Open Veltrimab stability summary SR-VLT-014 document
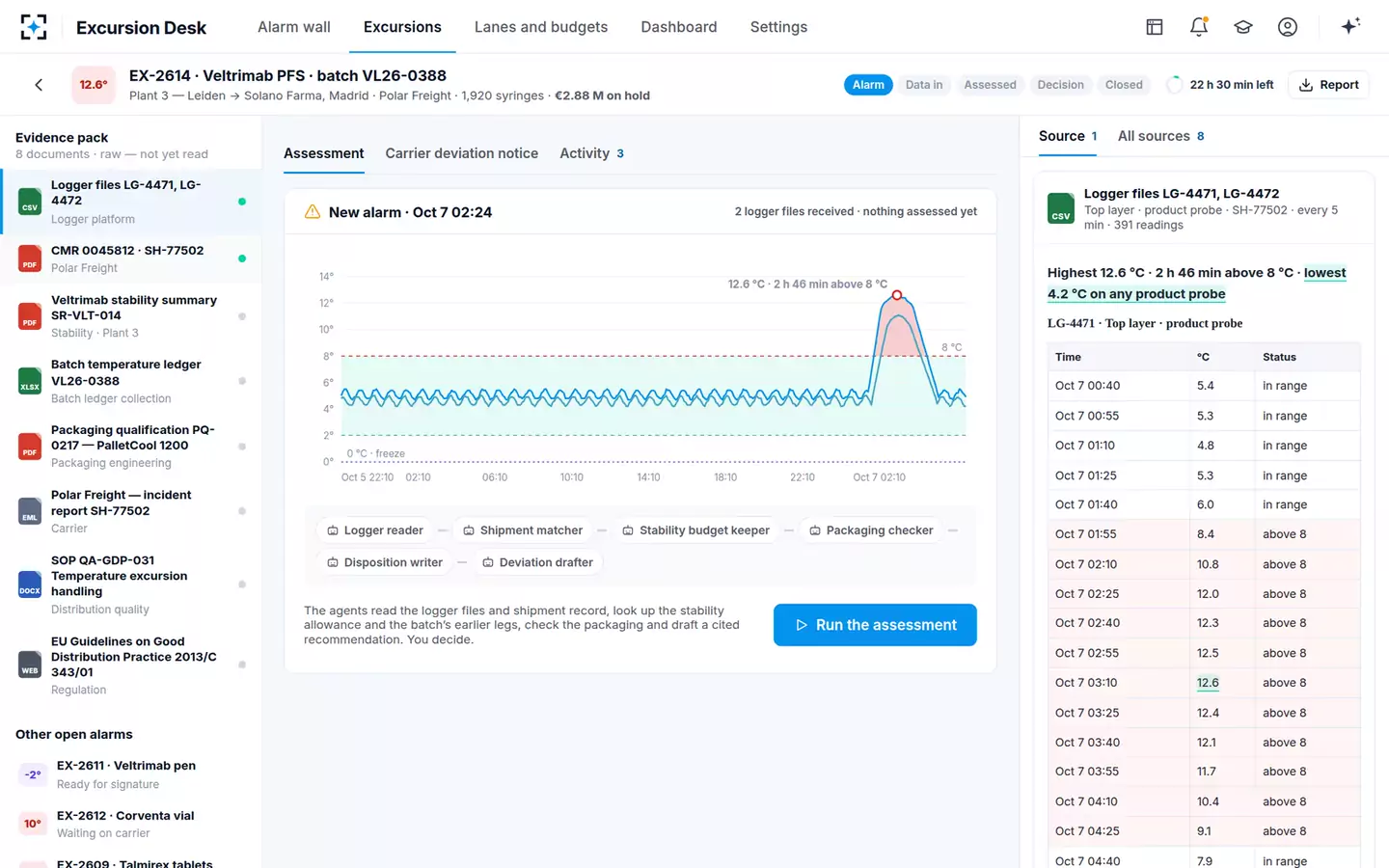 coord(130,316)
